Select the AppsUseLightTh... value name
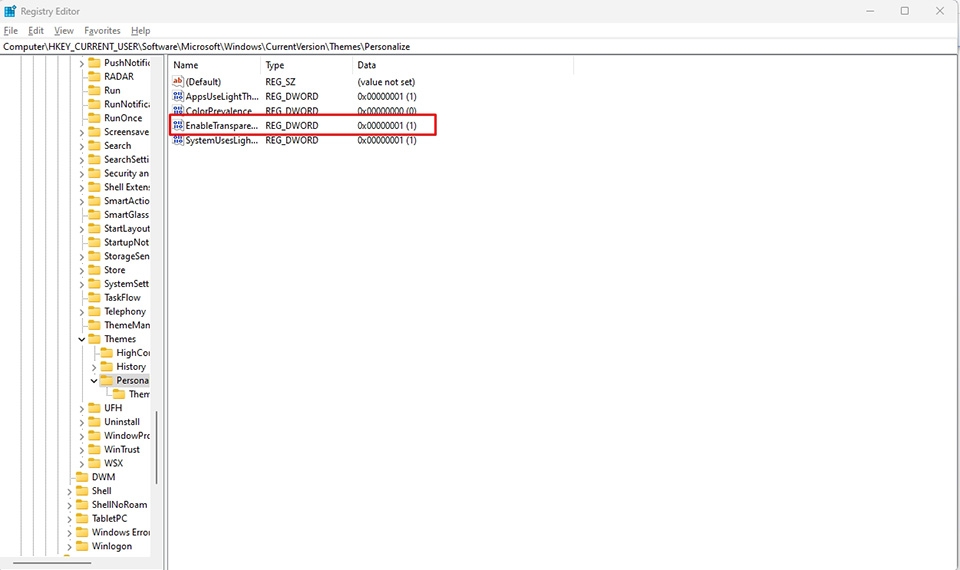 coord(222,96)
